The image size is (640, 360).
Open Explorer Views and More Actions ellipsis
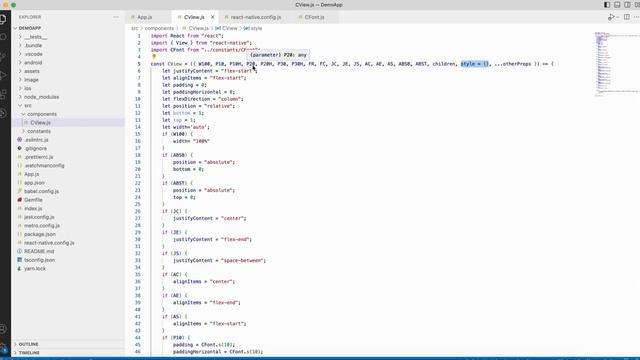(116, 17)
